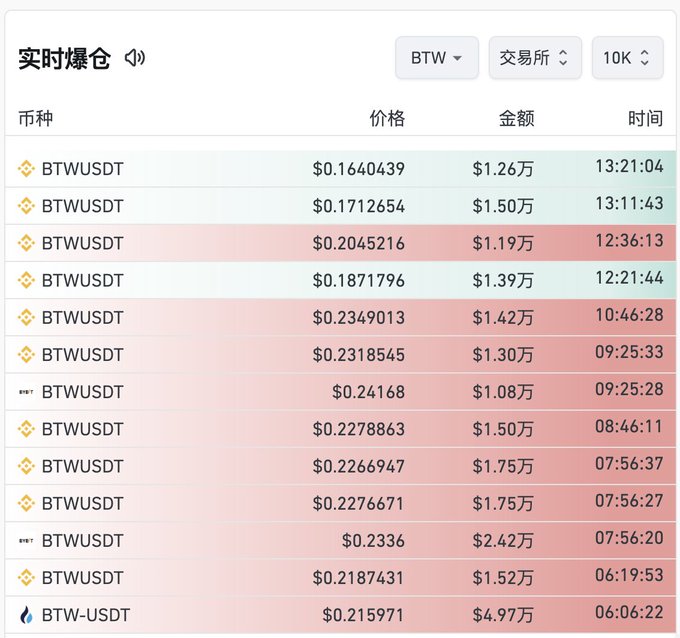The image size is (680, 638).
Task: Click amount $1.52万
Action: click(503, 578)
